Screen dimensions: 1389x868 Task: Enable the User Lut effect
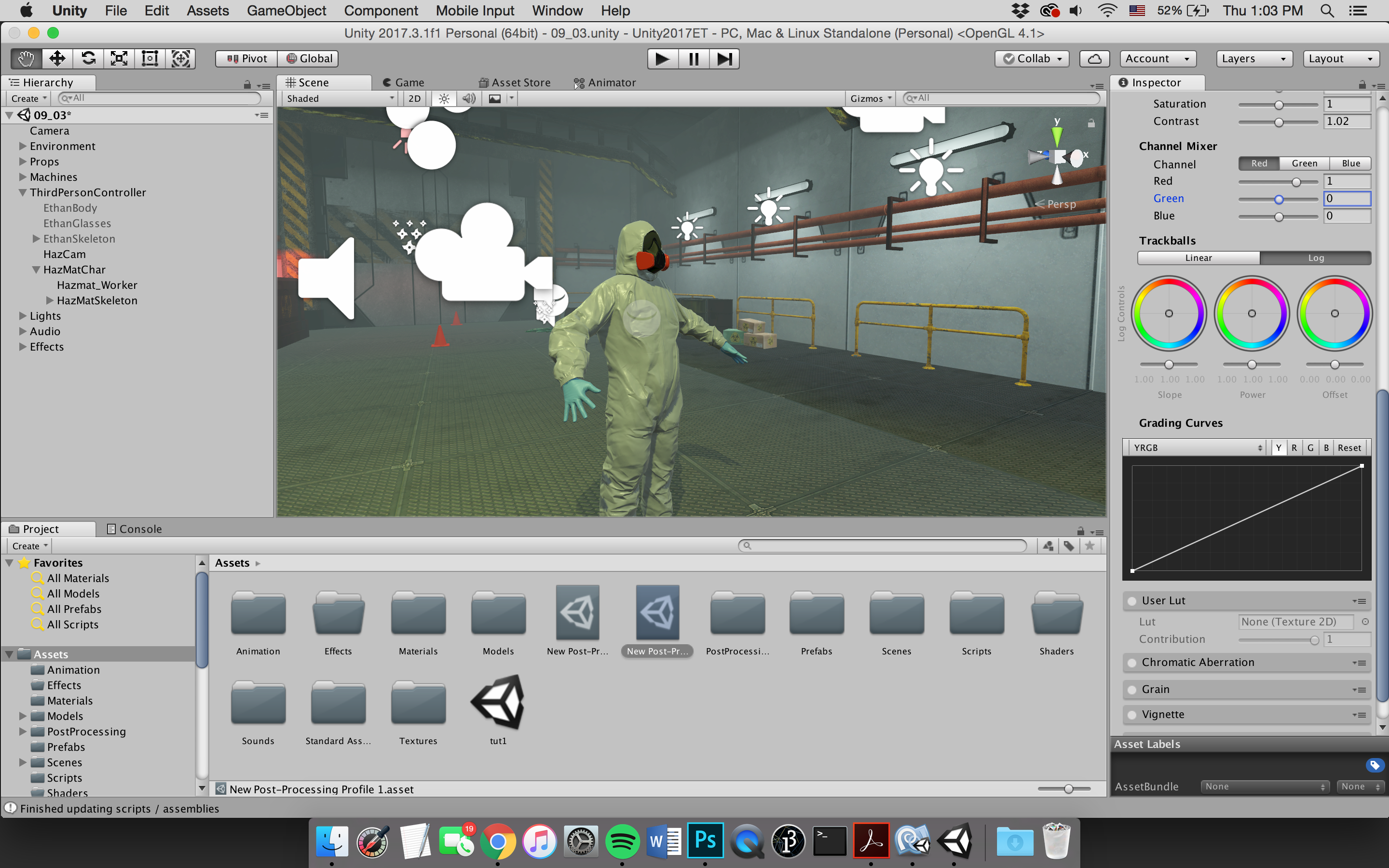1132,601
